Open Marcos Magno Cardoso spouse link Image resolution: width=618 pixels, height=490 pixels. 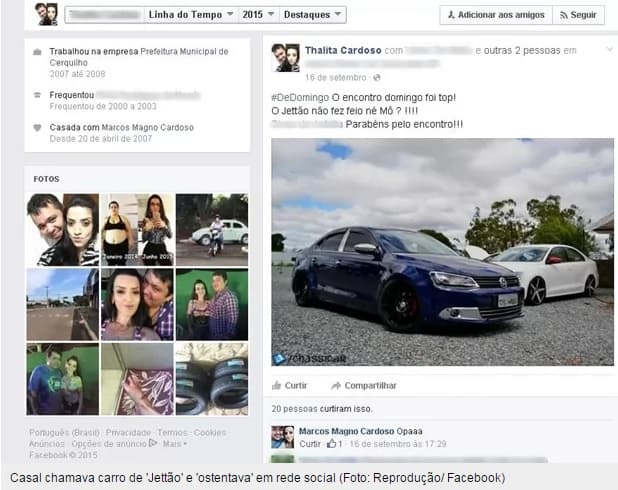click(x=147, y=127)
